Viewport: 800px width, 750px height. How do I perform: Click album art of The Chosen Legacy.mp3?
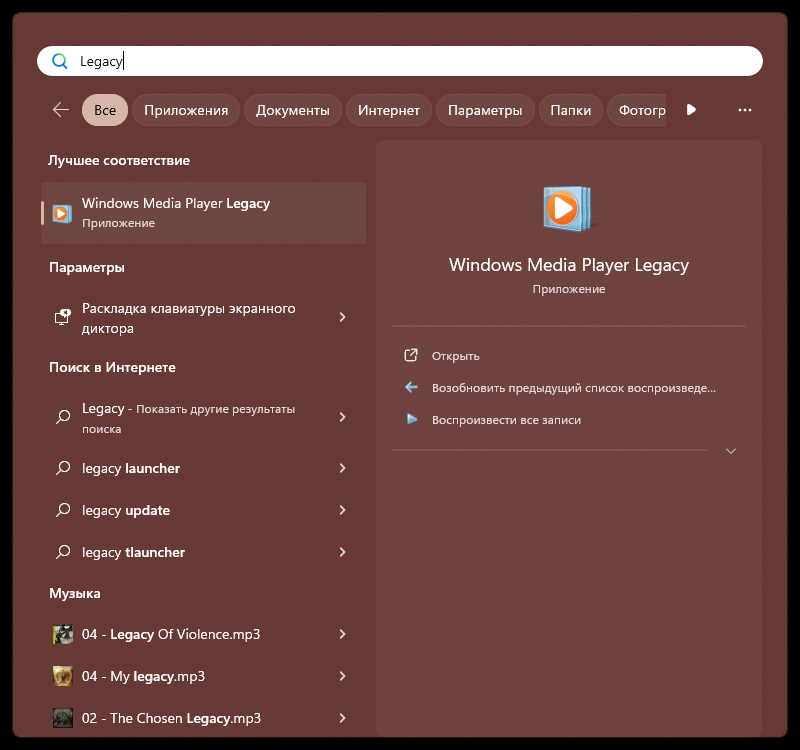[x=63, y=718]
